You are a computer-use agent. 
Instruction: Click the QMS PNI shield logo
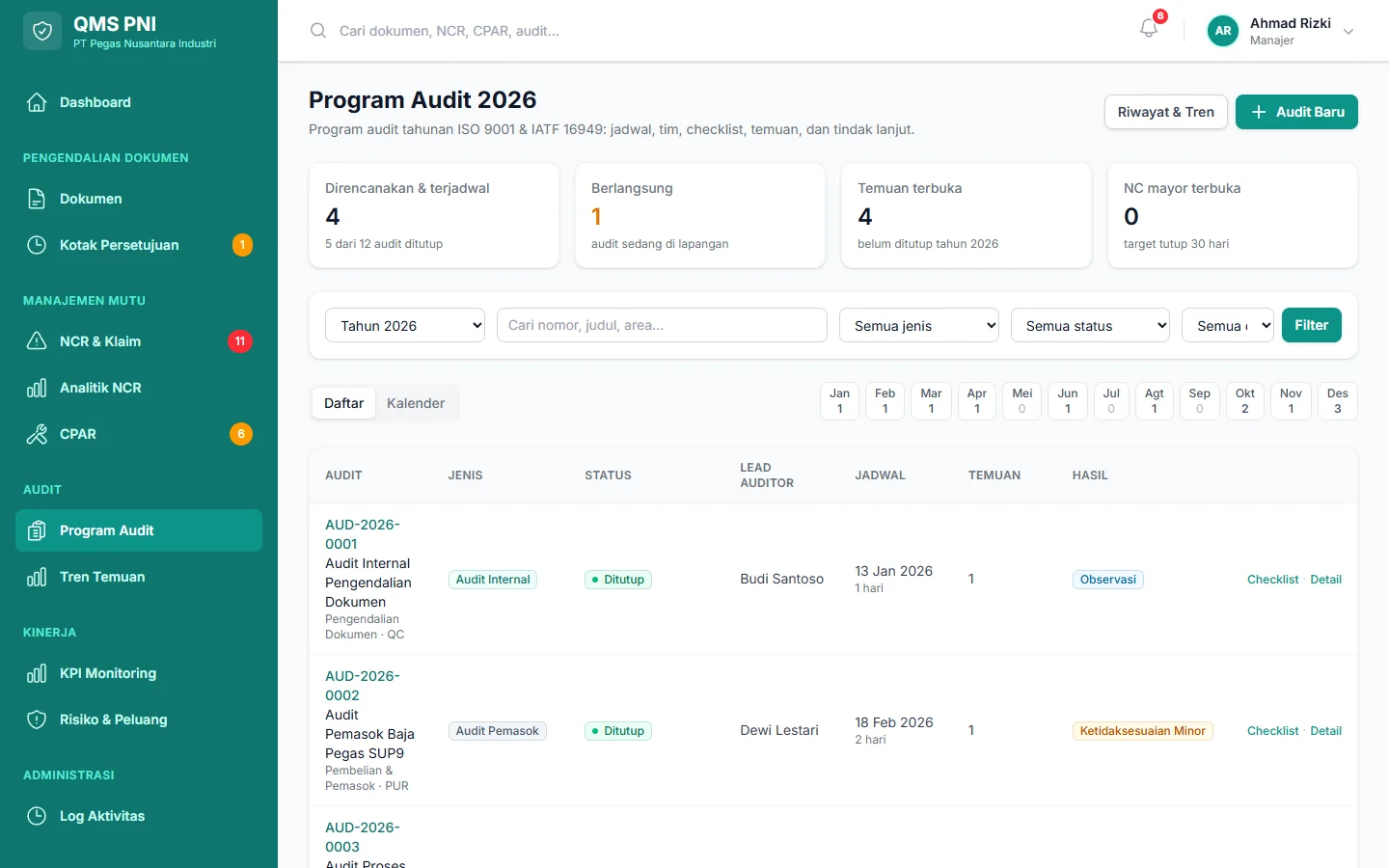point(42,31)
